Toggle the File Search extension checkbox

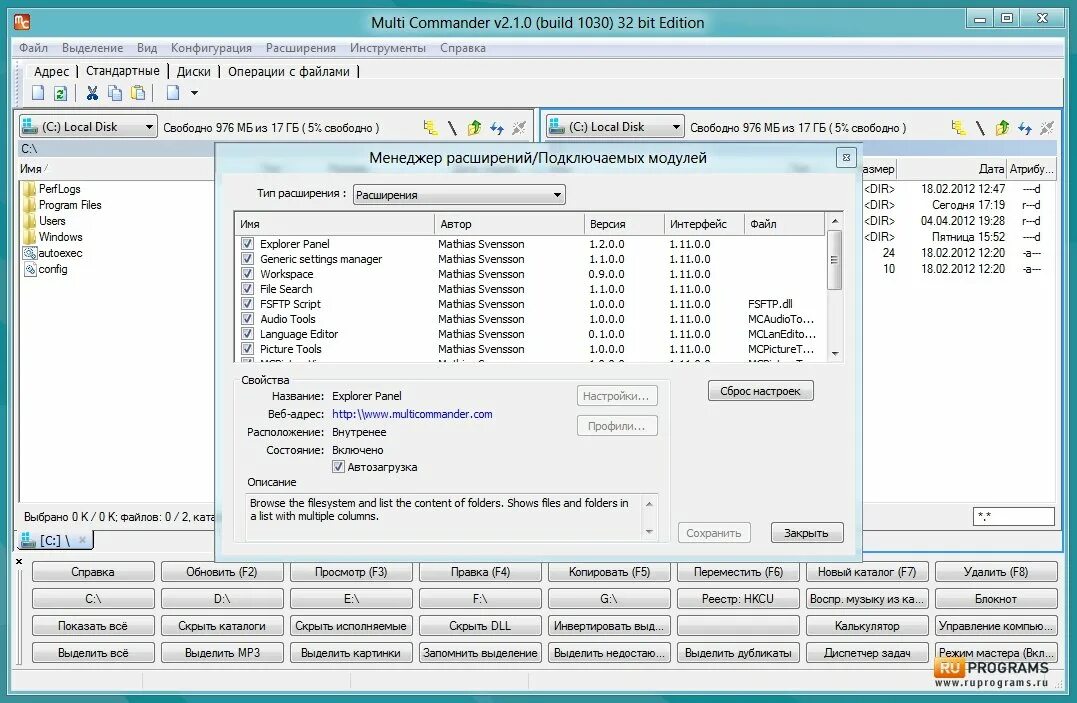tap(247, 289)
